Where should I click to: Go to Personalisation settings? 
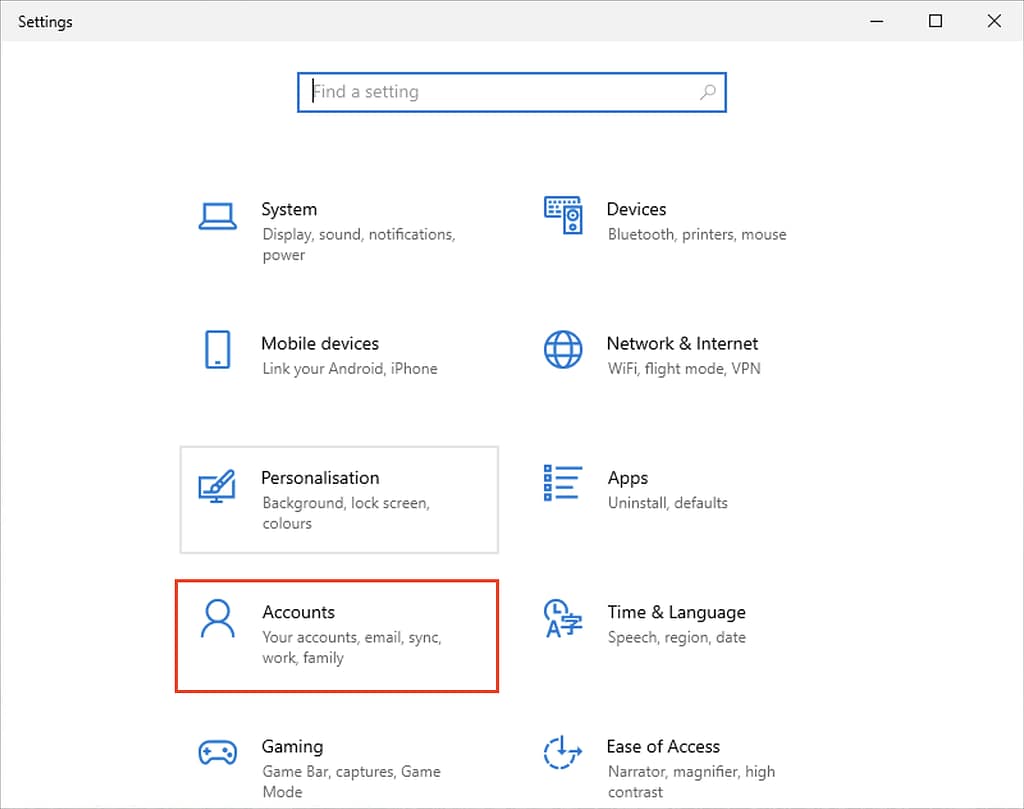click(320, 478)
